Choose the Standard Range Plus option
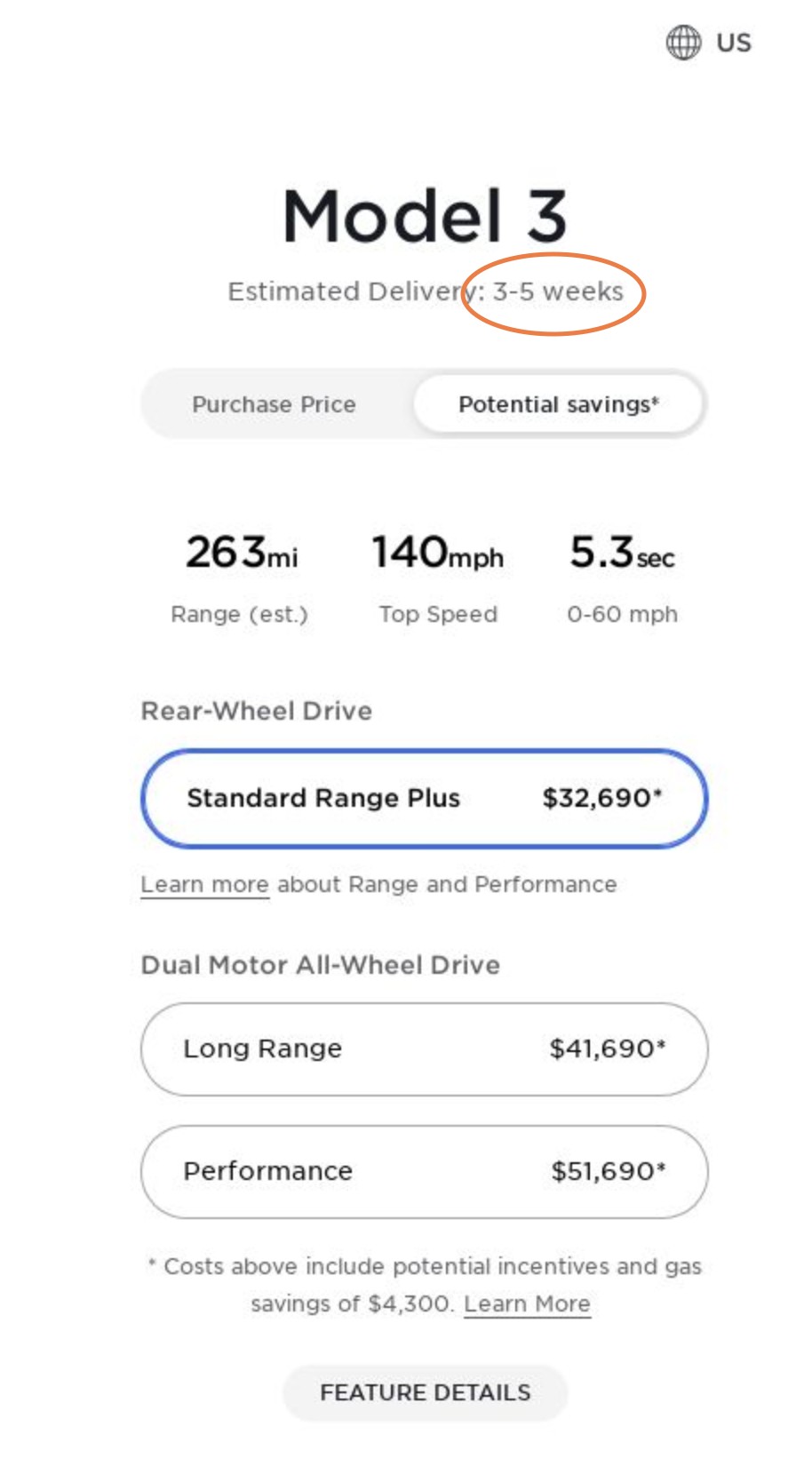The height and width of the screenshot is (1475, 812). tap(424, 798)
